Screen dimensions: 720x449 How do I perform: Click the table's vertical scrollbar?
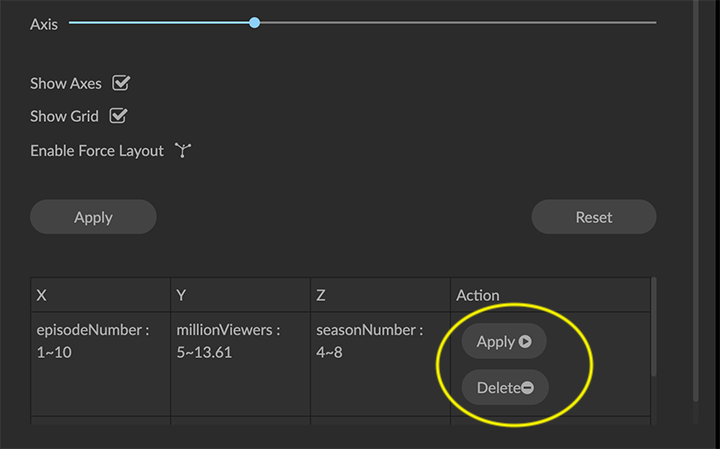654,330
